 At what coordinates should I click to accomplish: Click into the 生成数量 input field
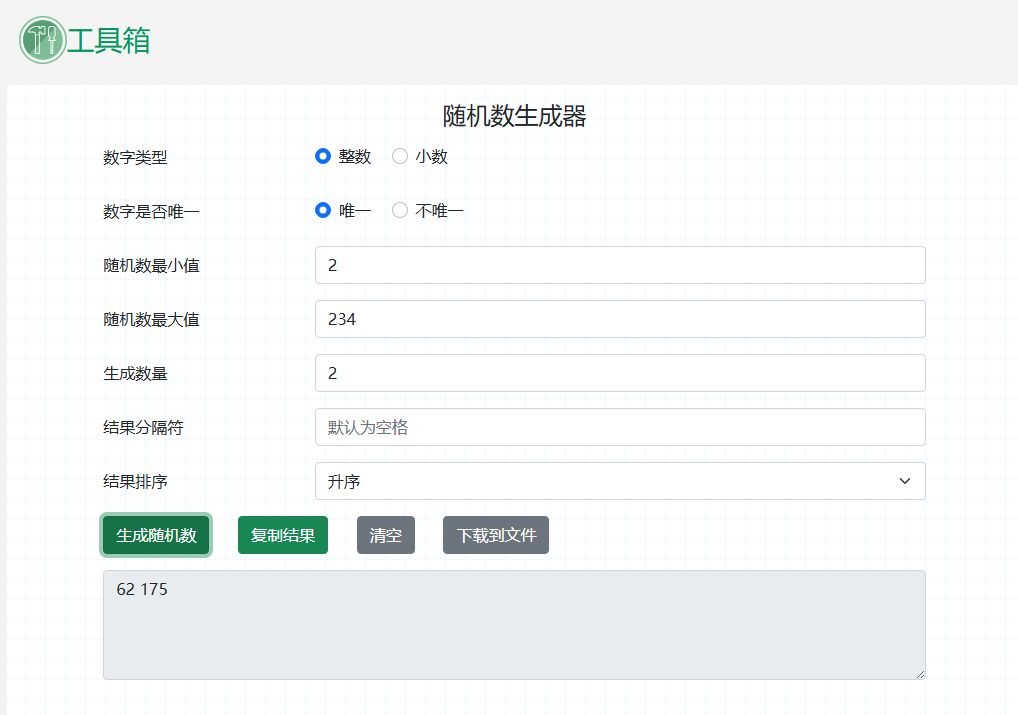[x=620, y=373]
